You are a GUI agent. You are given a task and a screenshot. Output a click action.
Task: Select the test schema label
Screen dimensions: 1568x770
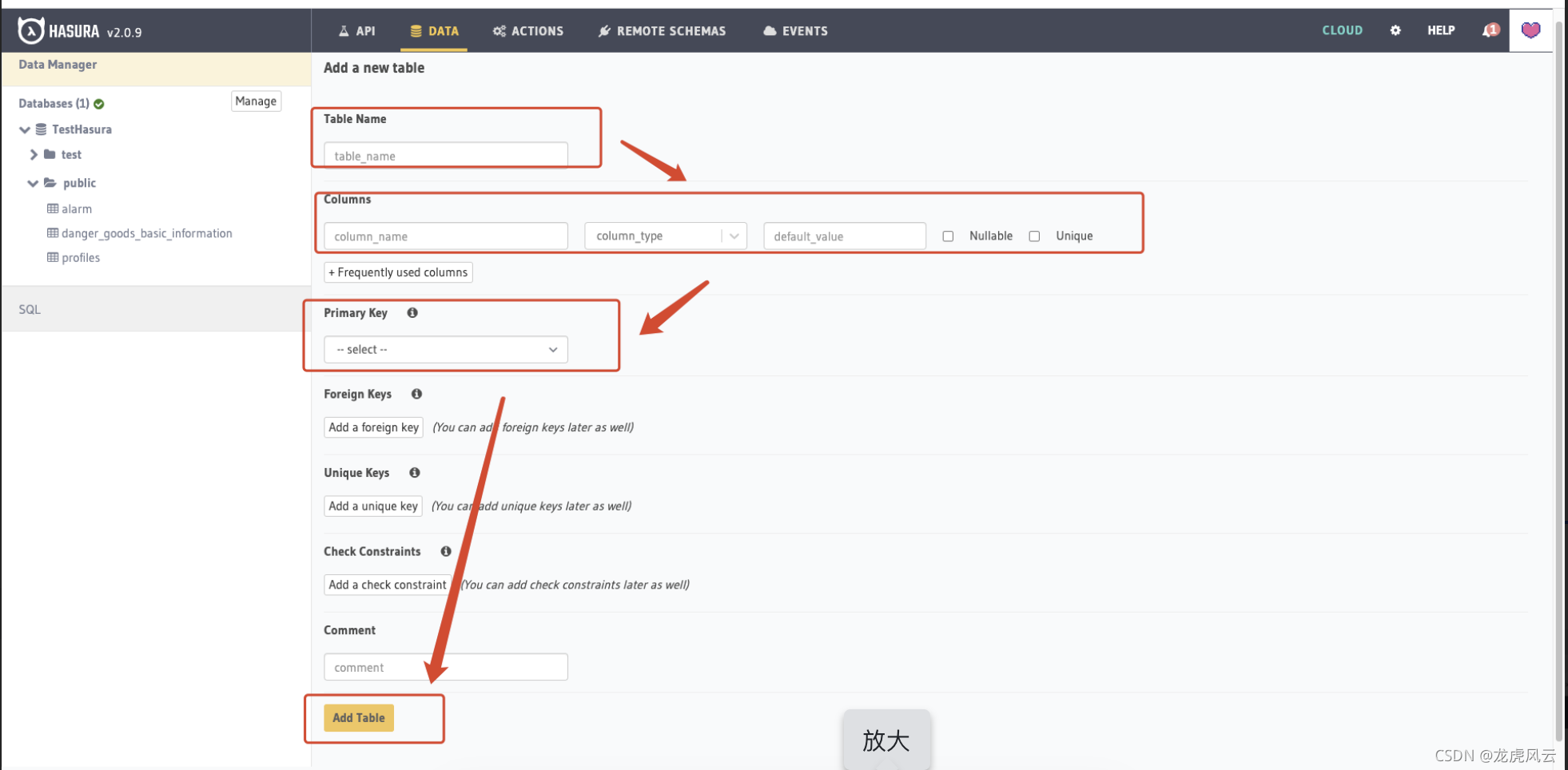pos(71,154)
